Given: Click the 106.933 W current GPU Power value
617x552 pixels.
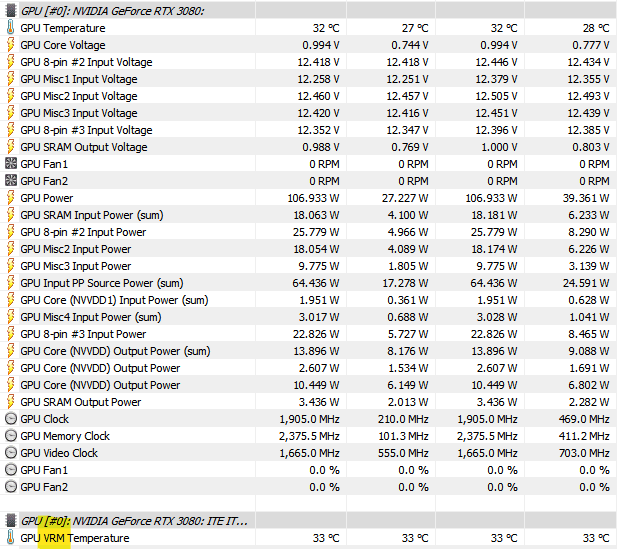Looking at the screenshot, I should pyautogui.click(x=313, y=198).
